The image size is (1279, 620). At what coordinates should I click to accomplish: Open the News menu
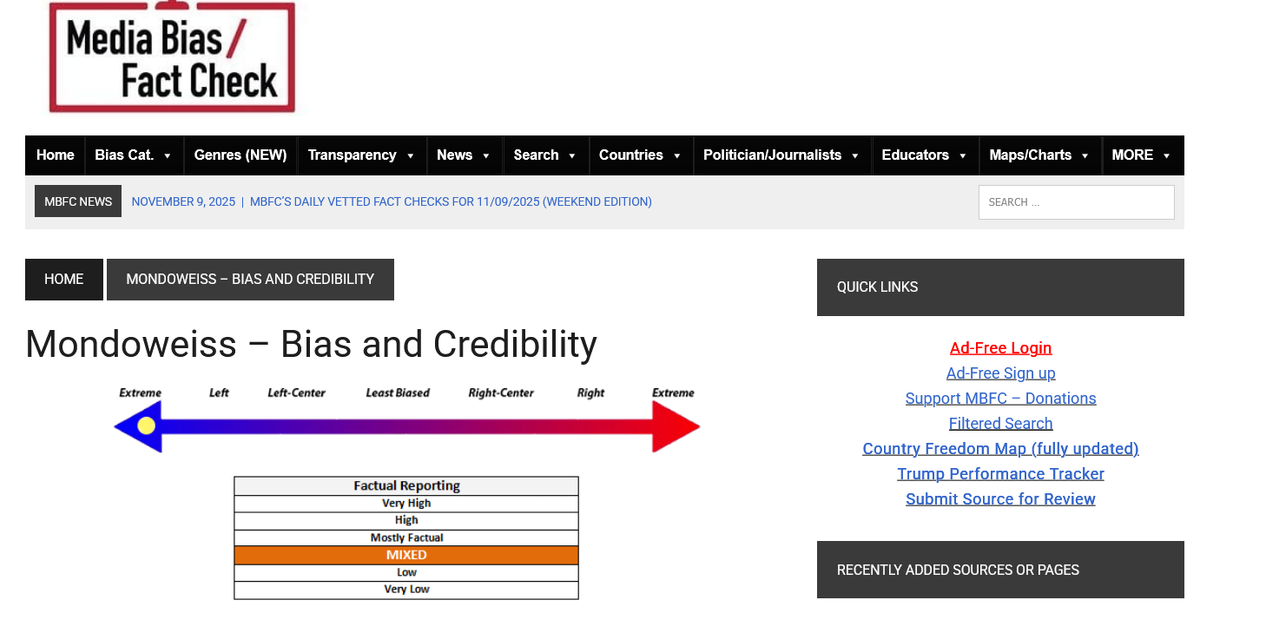pos(465,155)
